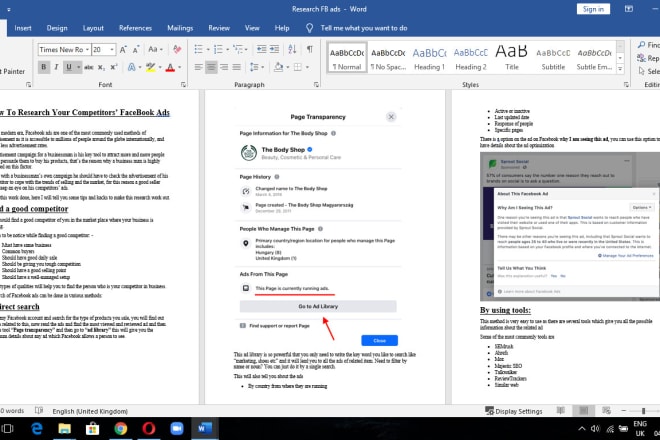Apply No Spacing style
Viewport: 660px width, 440px height.
(x=388, y=58)
